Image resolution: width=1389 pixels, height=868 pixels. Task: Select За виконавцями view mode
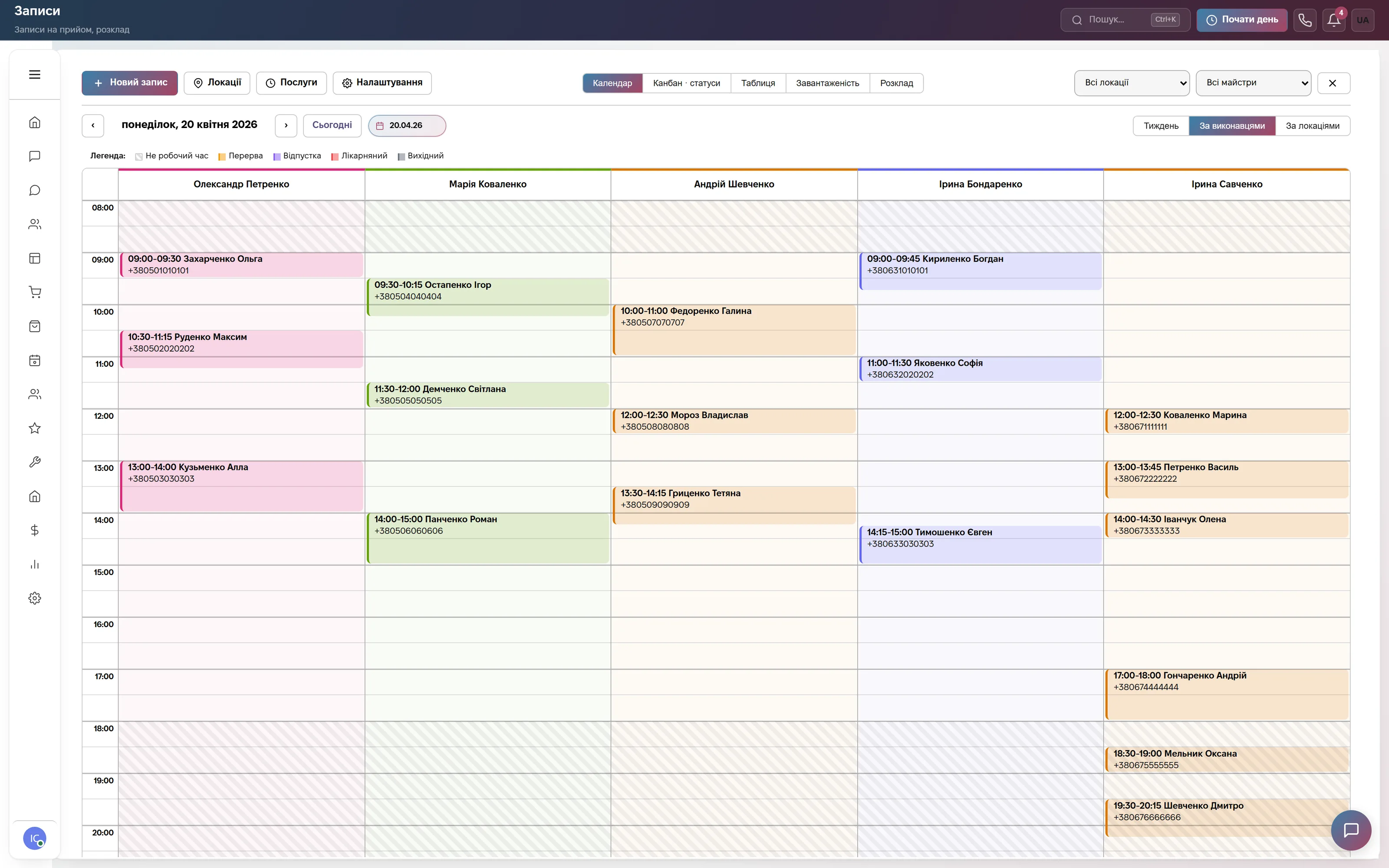click(x=1232, y=126)
